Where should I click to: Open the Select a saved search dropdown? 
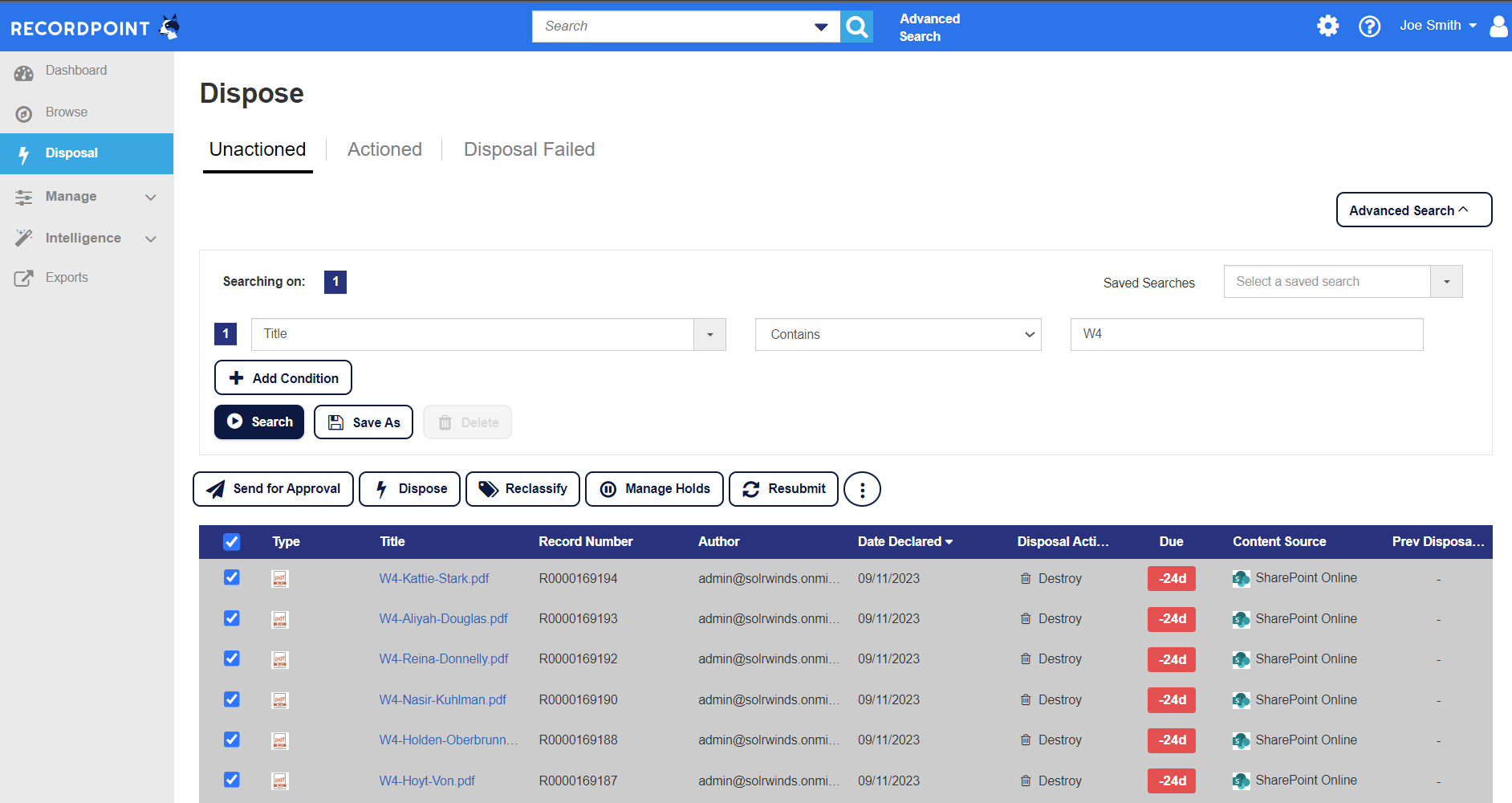(1446, 281)
